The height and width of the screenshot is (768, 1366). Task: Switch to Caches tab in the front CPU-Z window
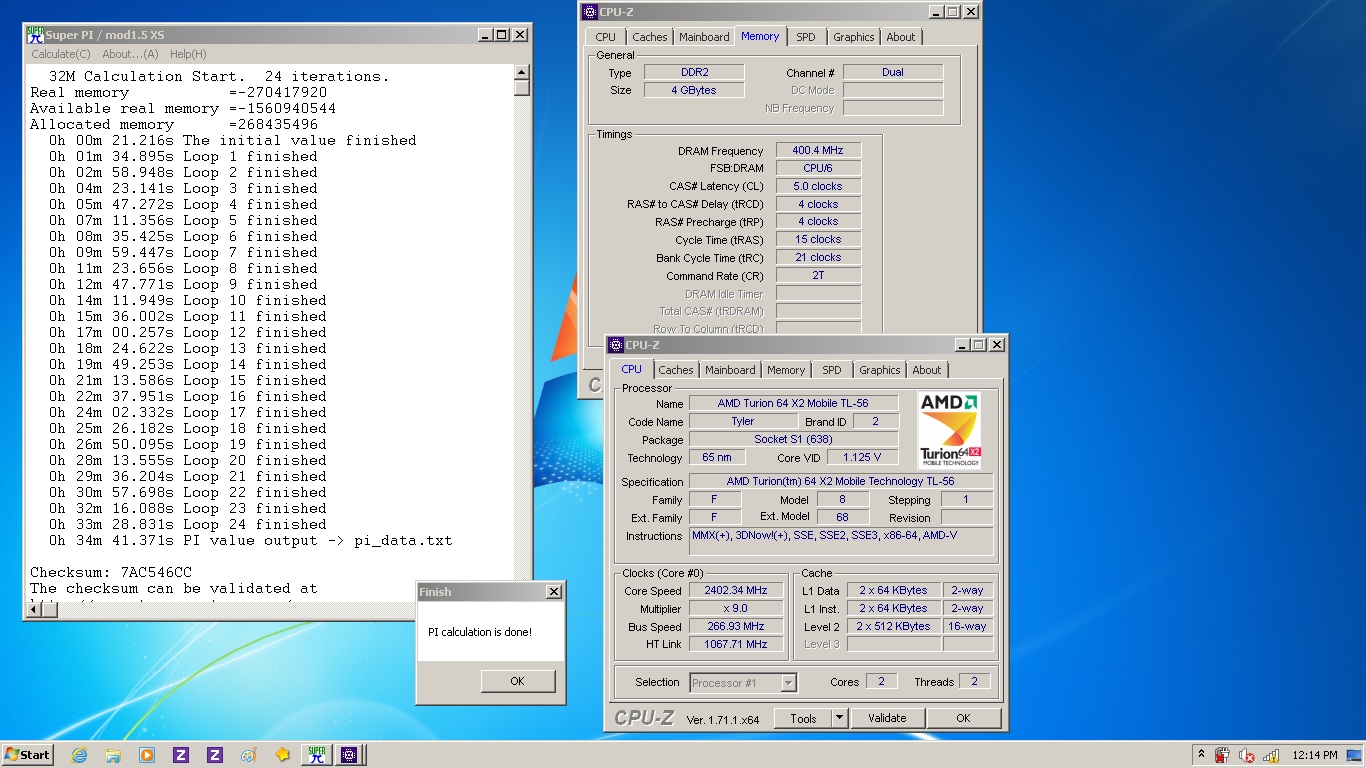676,370
